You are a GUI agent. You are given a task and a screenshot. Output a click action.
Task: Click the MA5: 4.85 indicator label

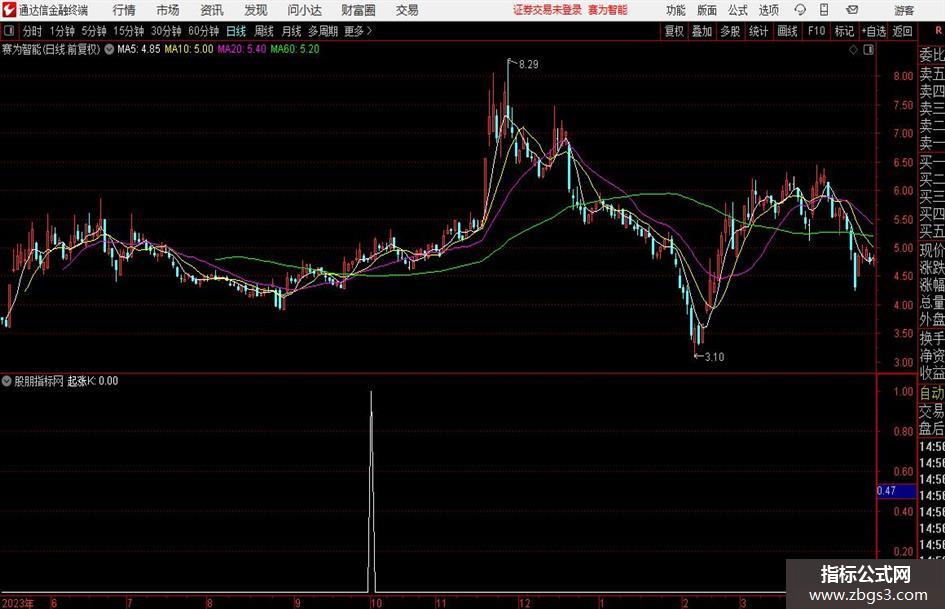(139, 49)
